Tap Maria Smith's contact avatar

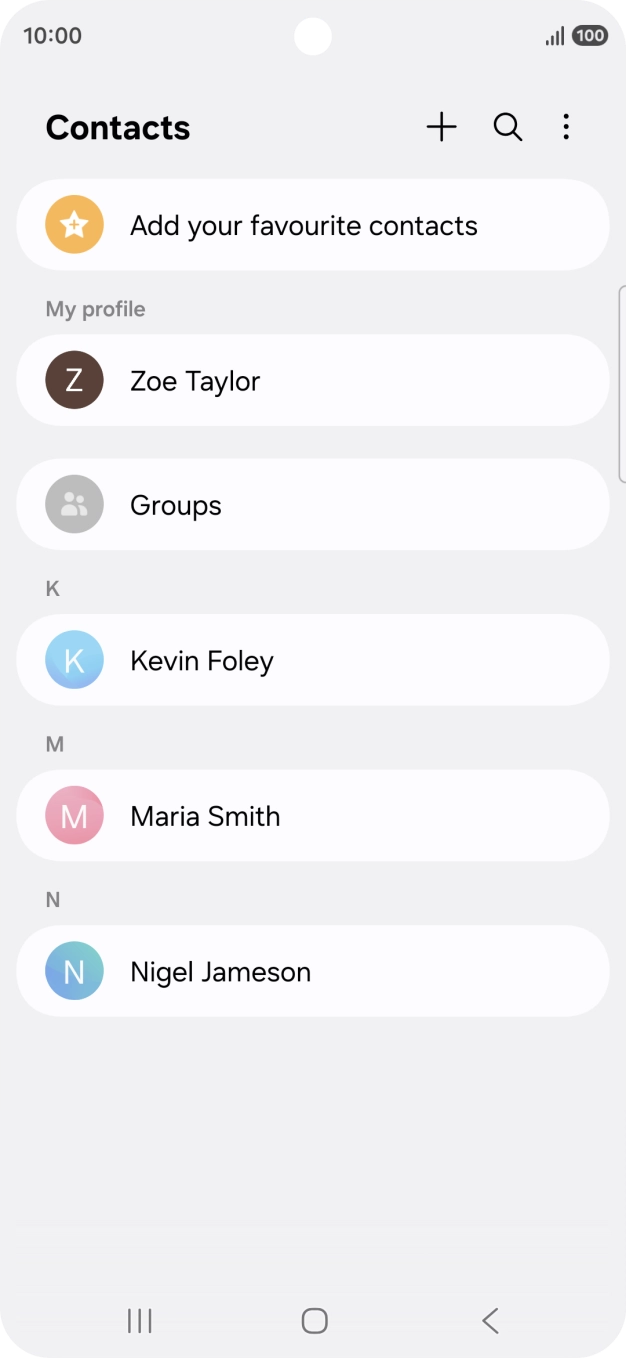click(73, 815)
